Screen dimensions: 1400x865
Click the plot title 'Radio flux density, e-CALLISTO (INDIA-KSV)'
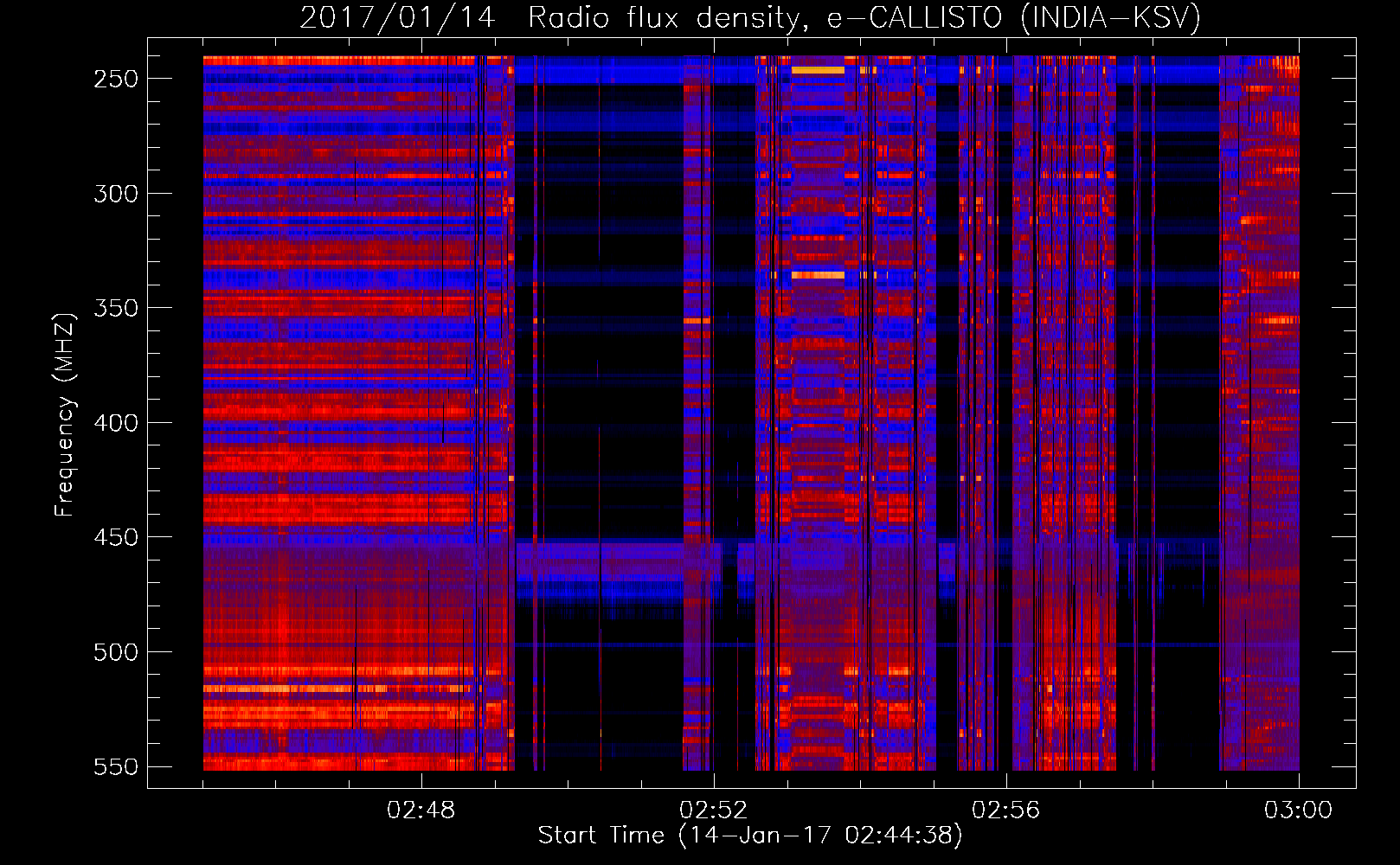pos(864,18)
